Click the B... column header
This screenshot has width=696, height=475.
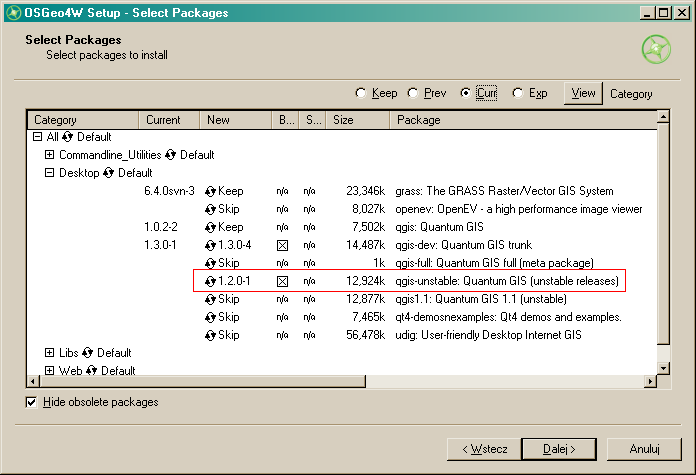tap(285, 120)
